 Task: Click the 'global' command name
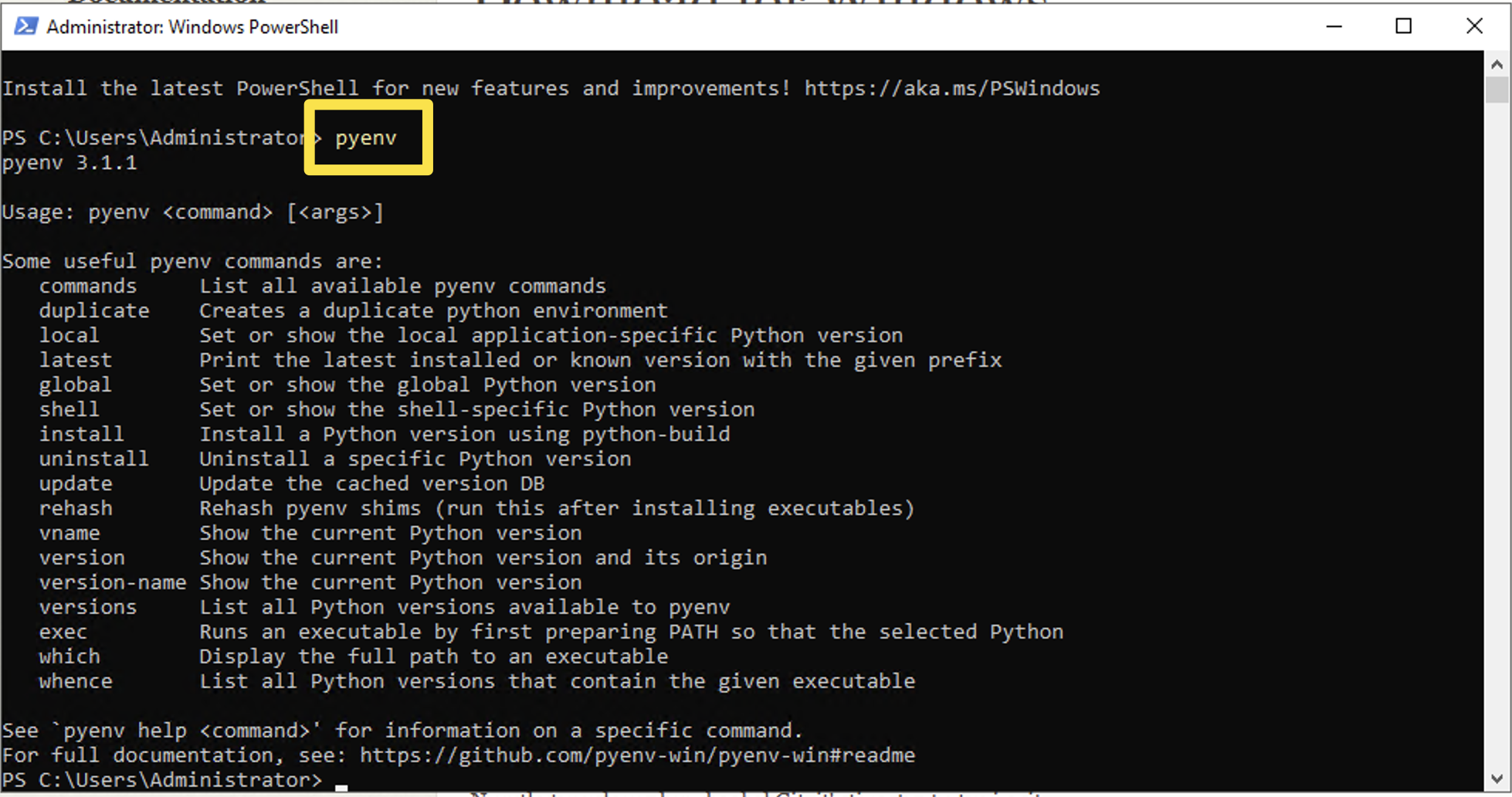tap(76, 385)
